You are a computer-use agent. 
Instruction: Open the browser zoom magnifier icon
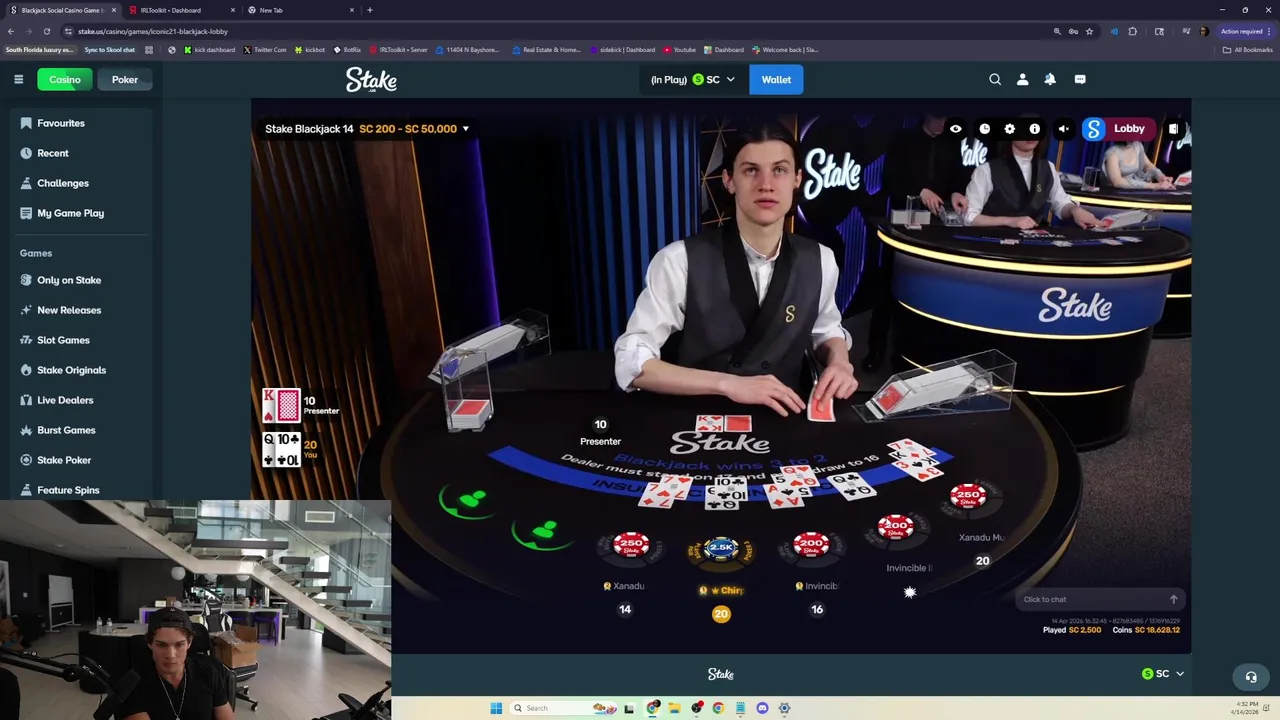(1057, 31)
